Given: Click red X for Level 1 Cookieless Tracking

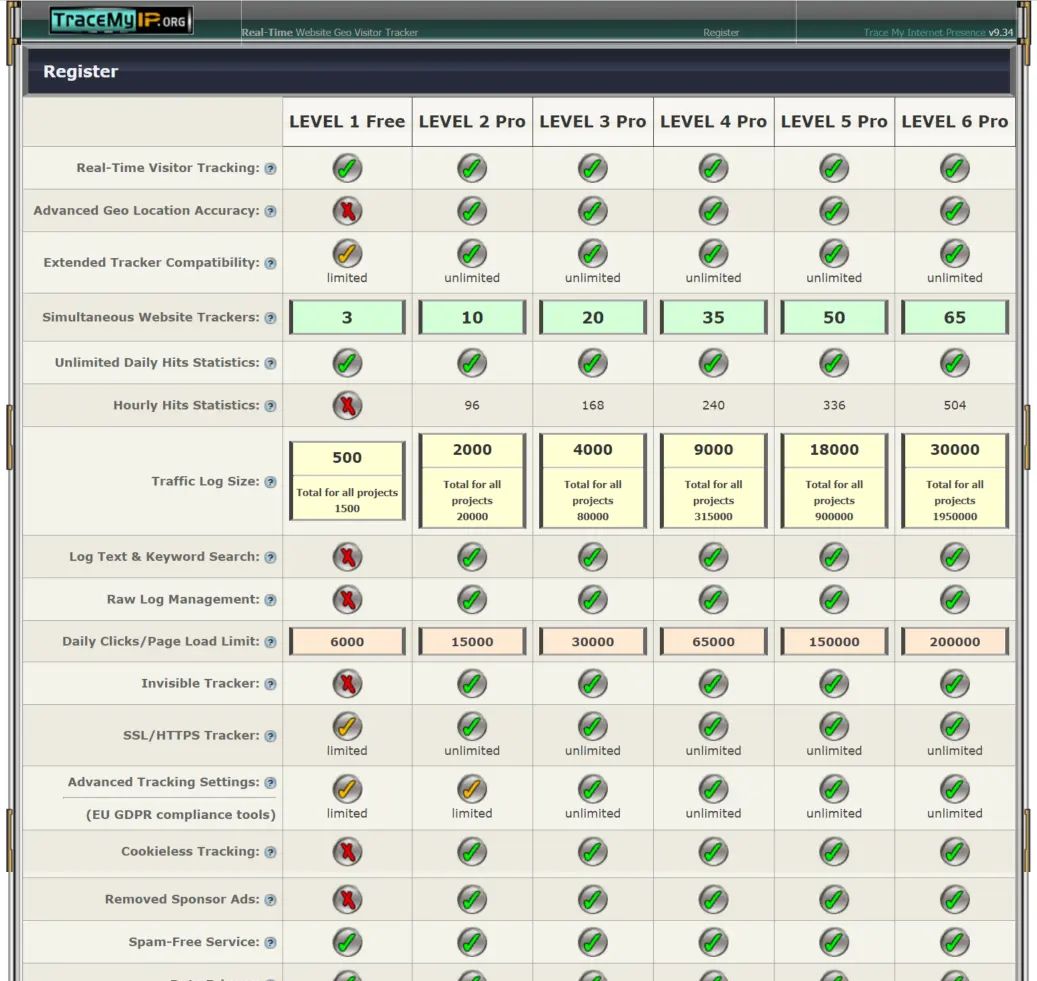Looking at the screenshot, I should point(347,852).
